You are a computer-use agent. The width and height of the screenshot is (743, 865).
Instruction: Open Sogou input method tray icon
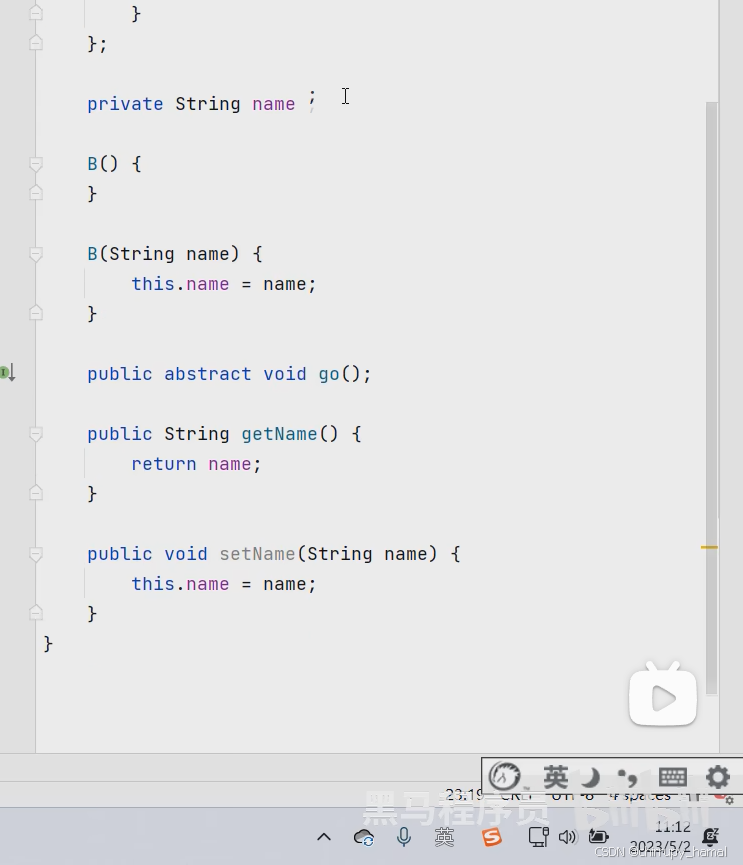[491, 837]
